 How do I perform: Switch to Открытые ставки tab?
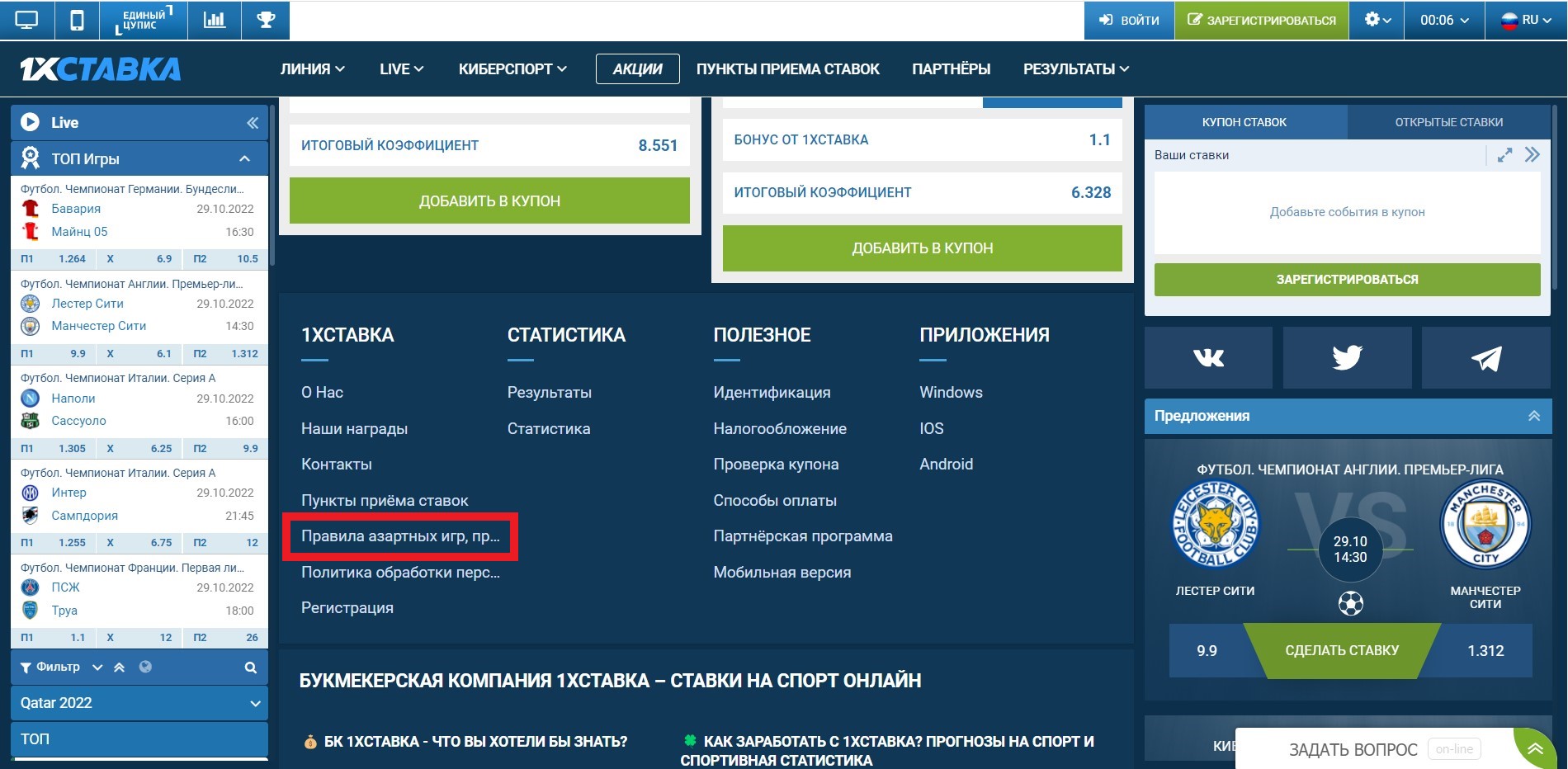(x=1448, y=122)
